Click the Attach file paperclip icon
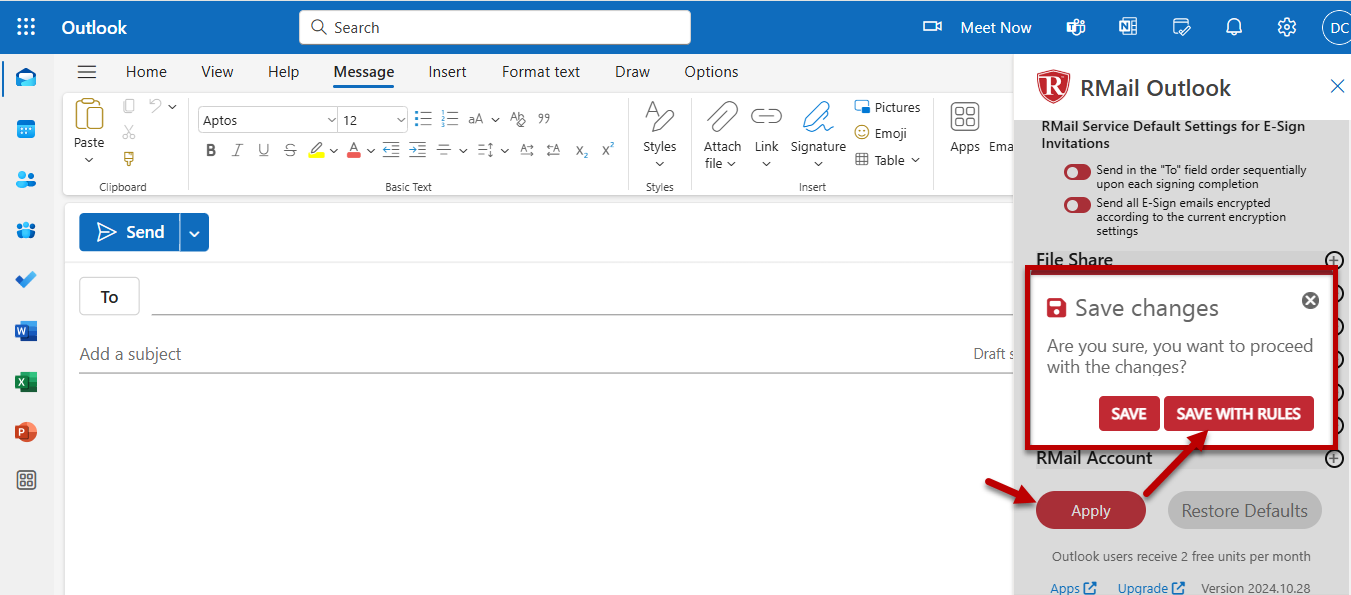1351x595 pixels. tap(721, 119)
